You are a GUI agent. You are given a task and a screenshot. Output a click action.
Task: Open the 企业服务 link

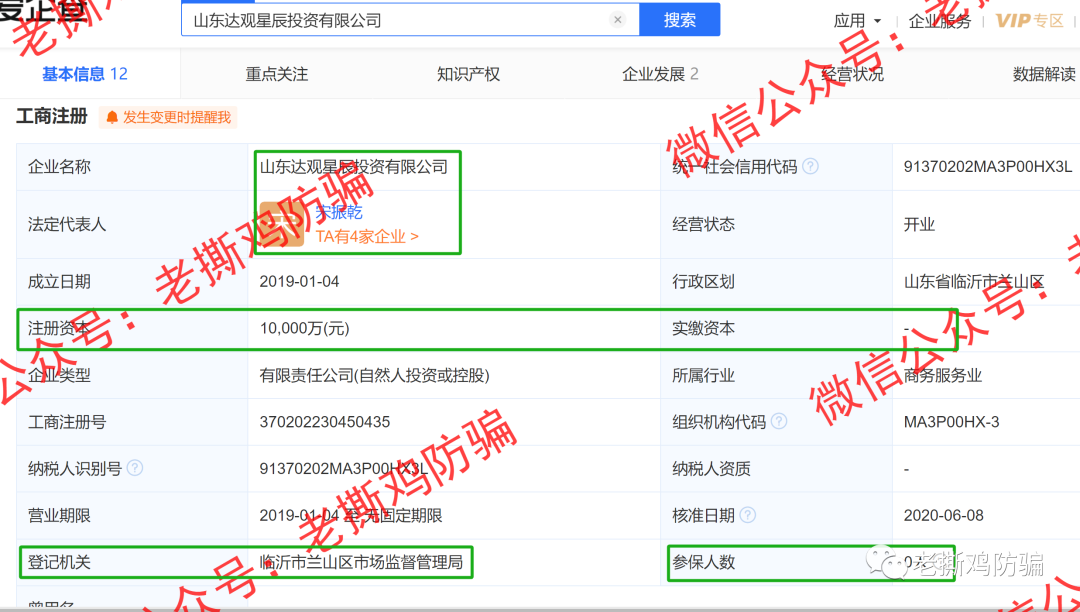point(939,21)
